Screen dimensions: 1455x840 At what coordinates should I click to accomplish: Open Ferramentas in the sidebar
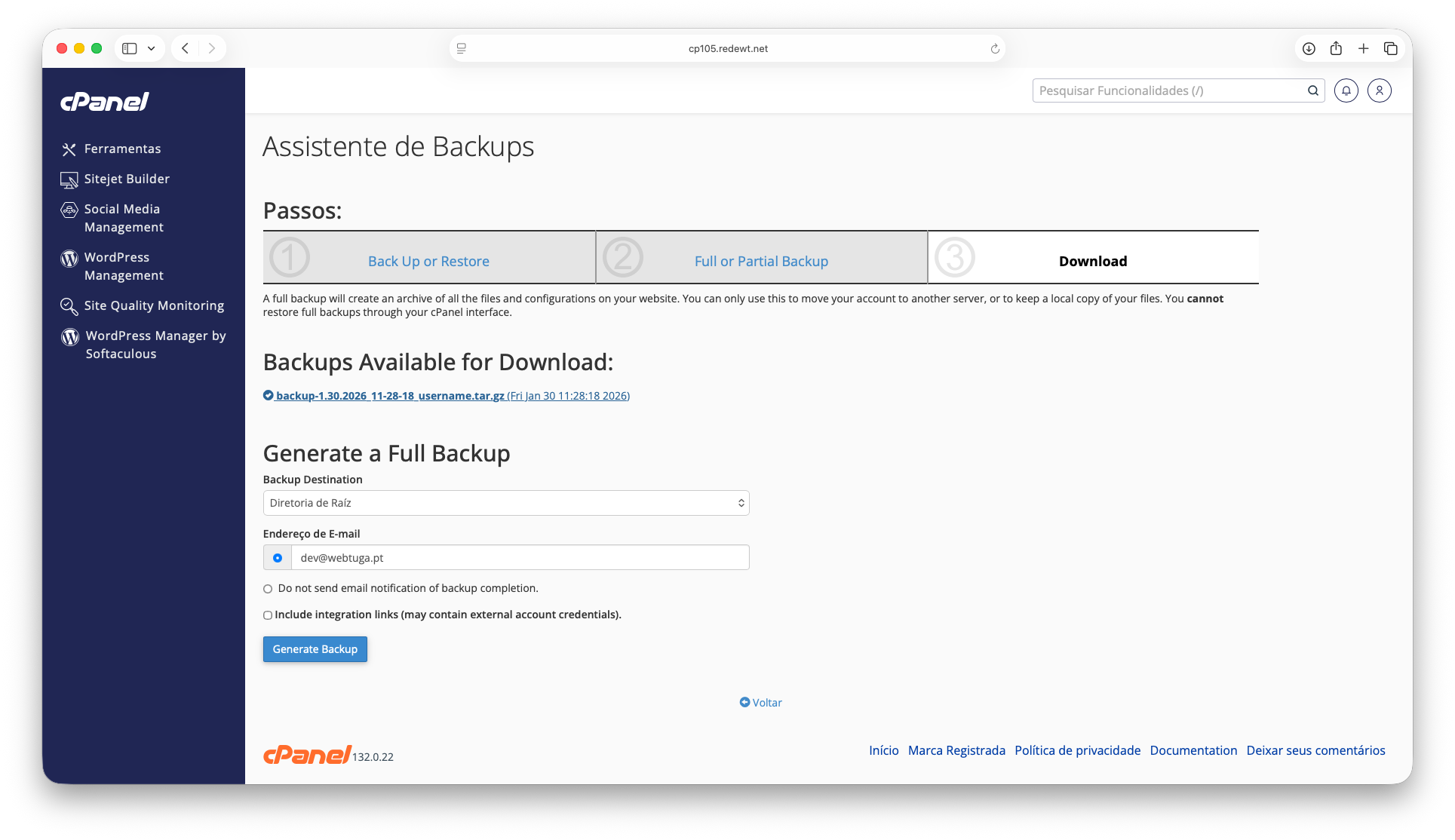(122, 149)
